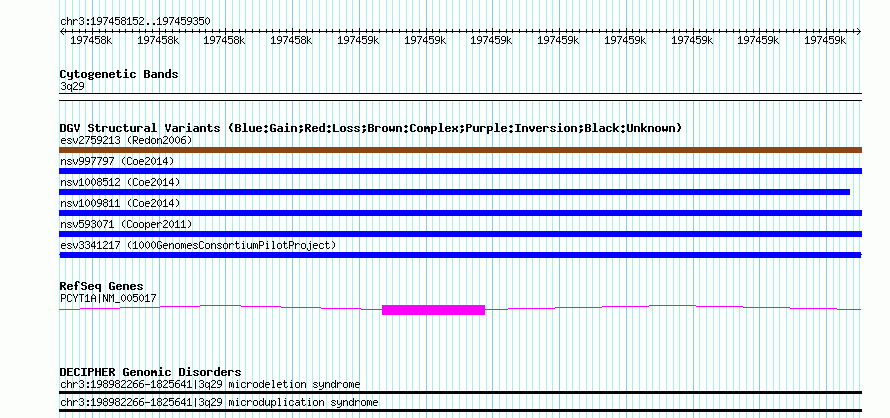This screenshot has width=890, height=418.
Task: Click the RefSeq Genes track title
Action: click(x=102, y=286)
